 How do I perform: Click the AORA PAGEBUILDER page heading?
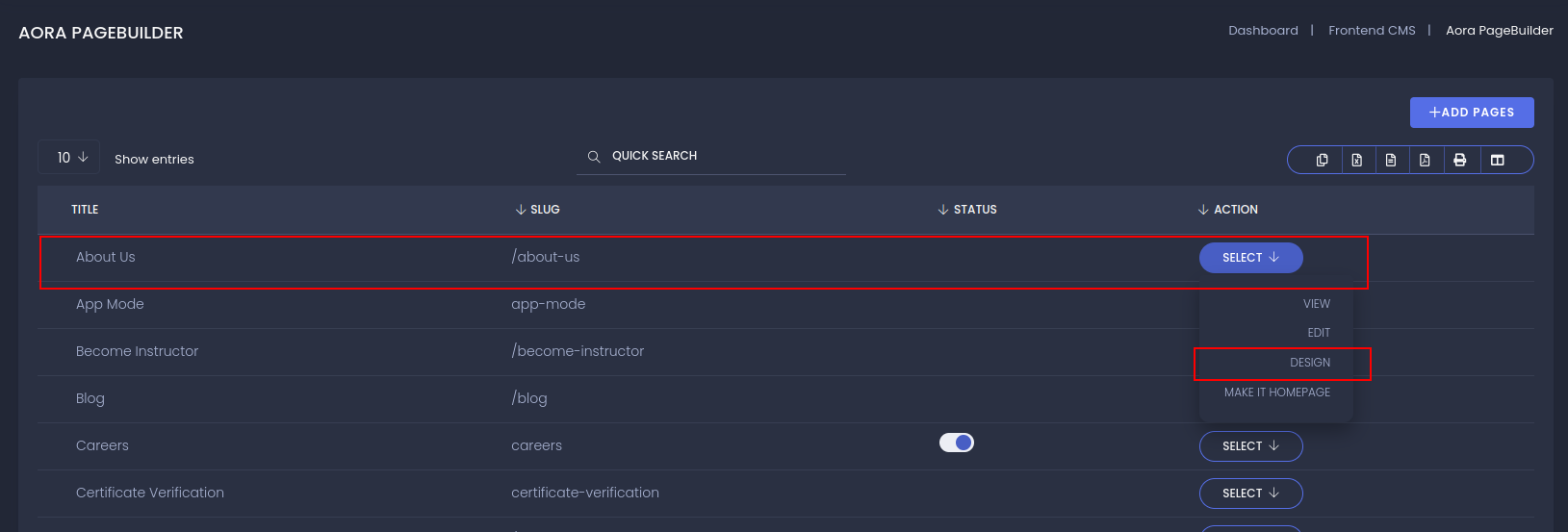(x=101, y=33)
